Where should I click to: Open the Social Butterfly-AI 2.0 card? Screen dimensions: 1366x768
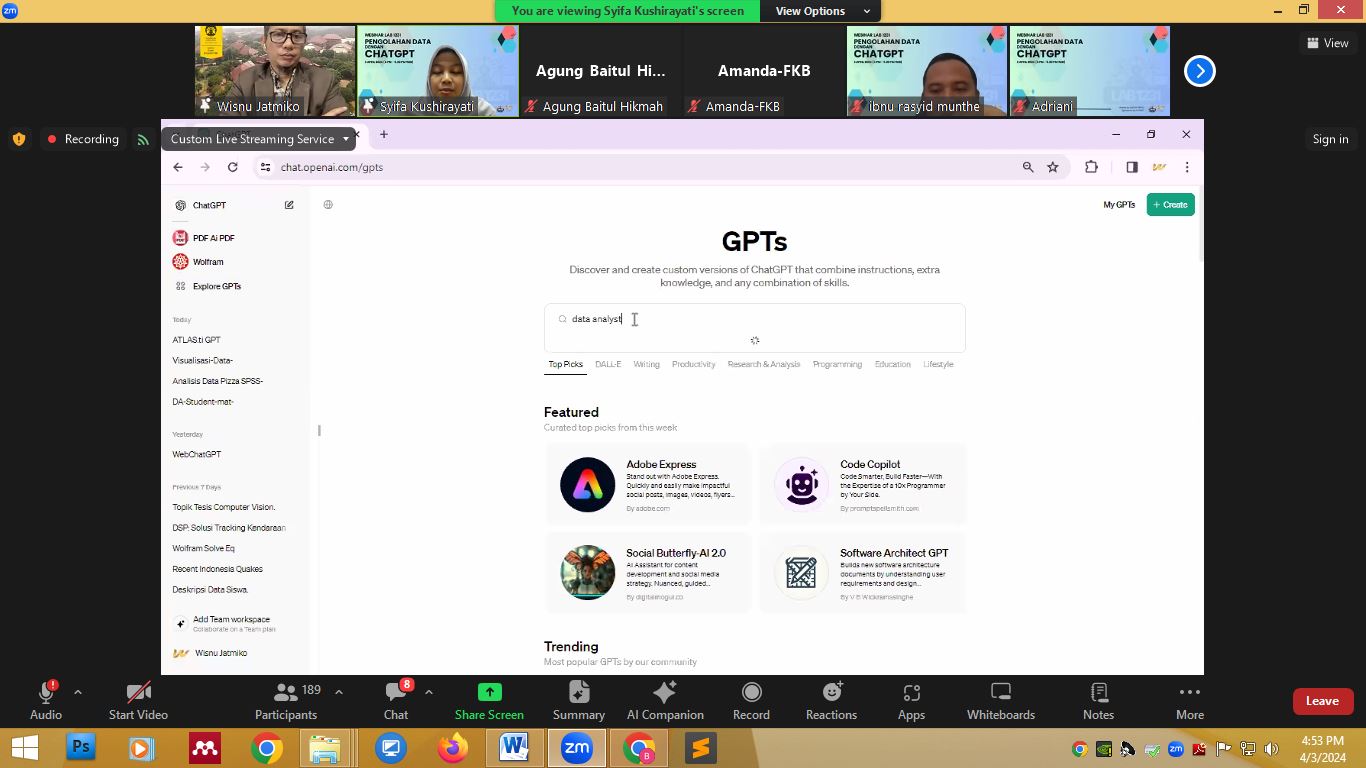[x=648, y=573]
